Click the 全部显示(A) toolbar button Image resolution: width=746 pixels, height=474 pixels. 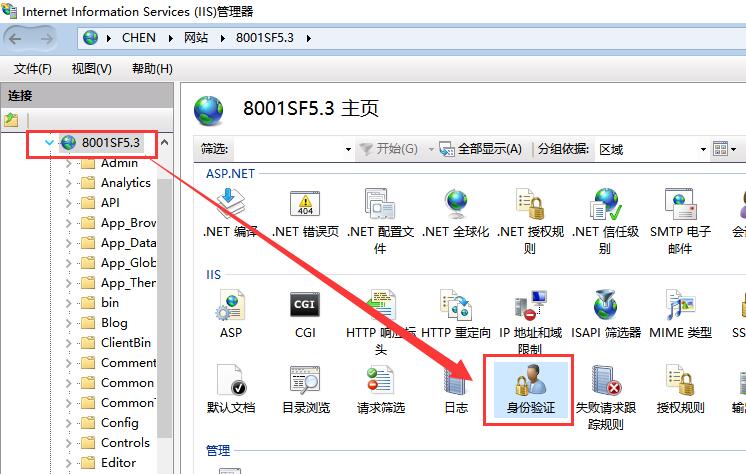point(481,149)
